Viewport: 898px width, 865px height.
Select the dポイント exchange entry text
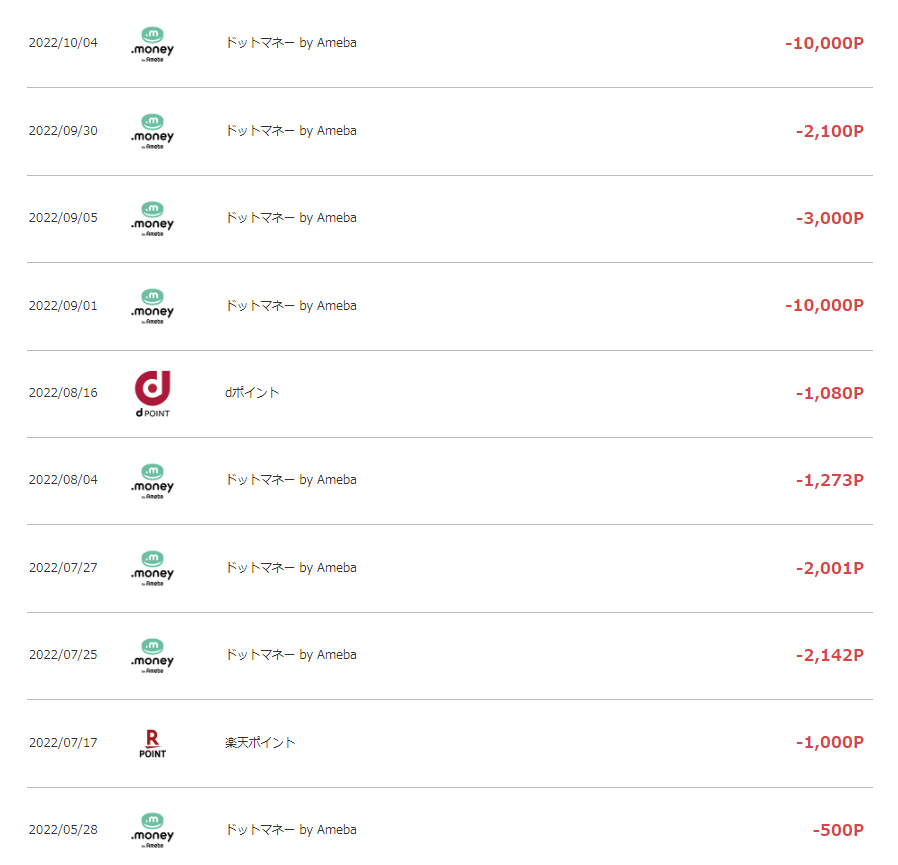click(x=252, y=393)
